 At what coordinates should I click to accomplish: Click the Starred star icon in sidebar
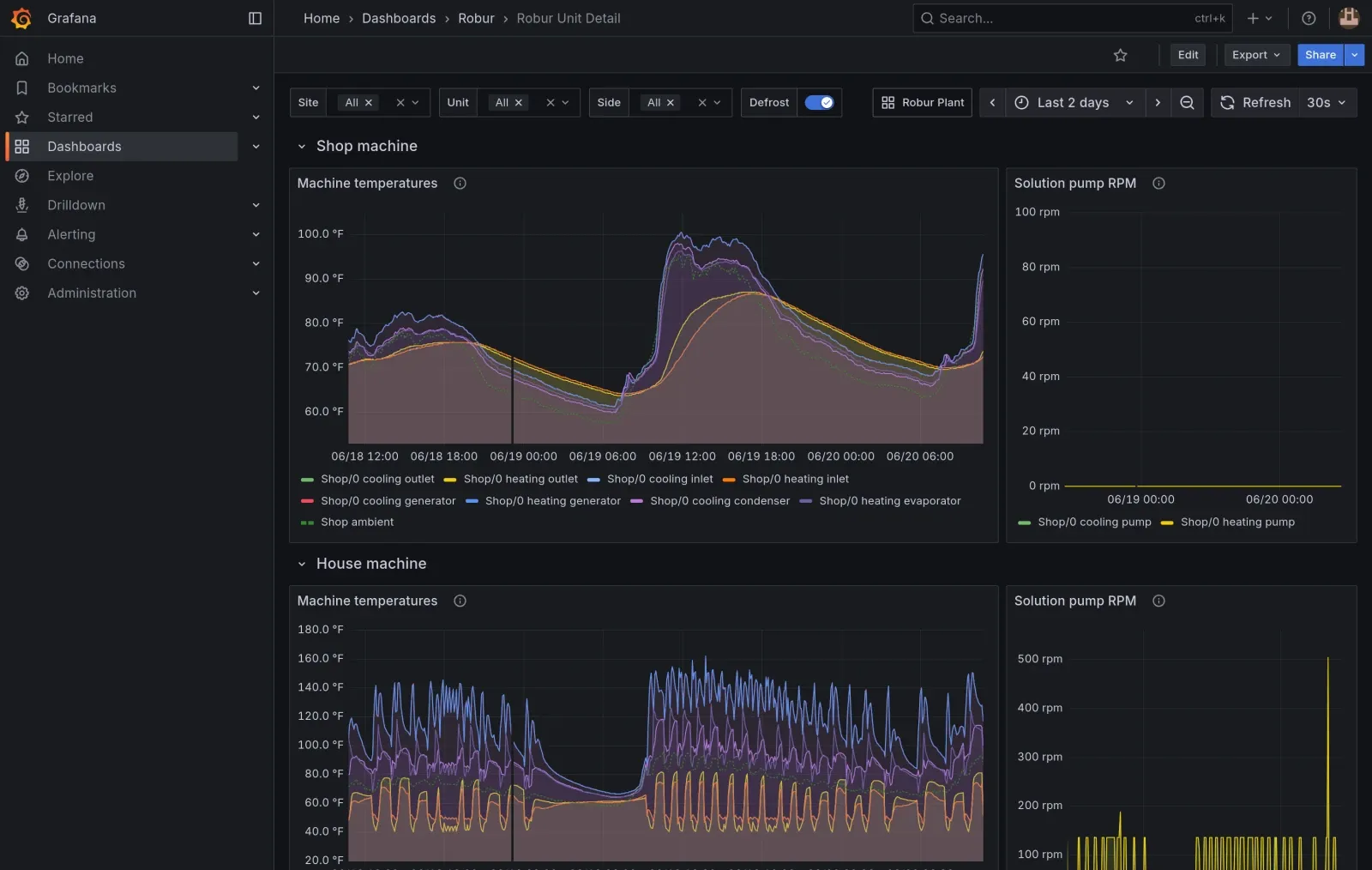pos(22,117)
